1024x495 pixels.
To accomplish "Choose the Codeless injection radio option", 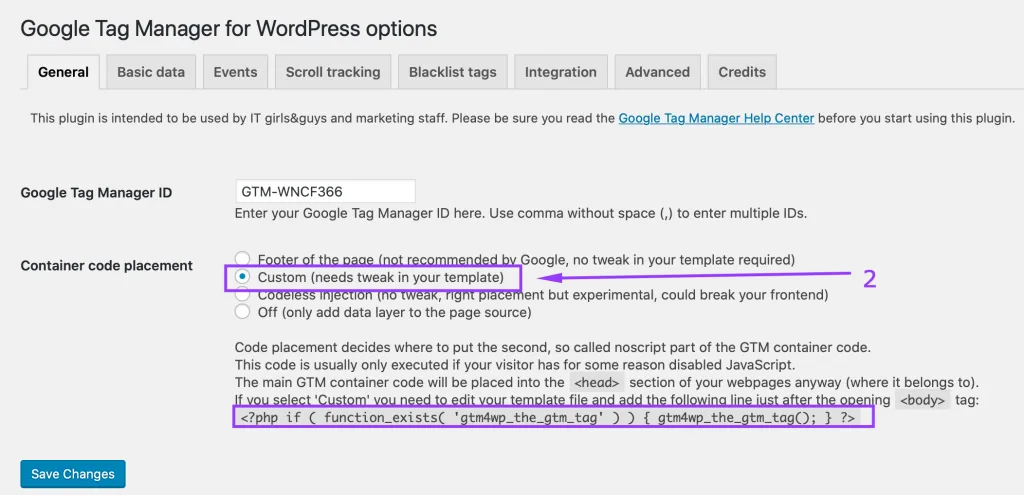I will [242, 295].
